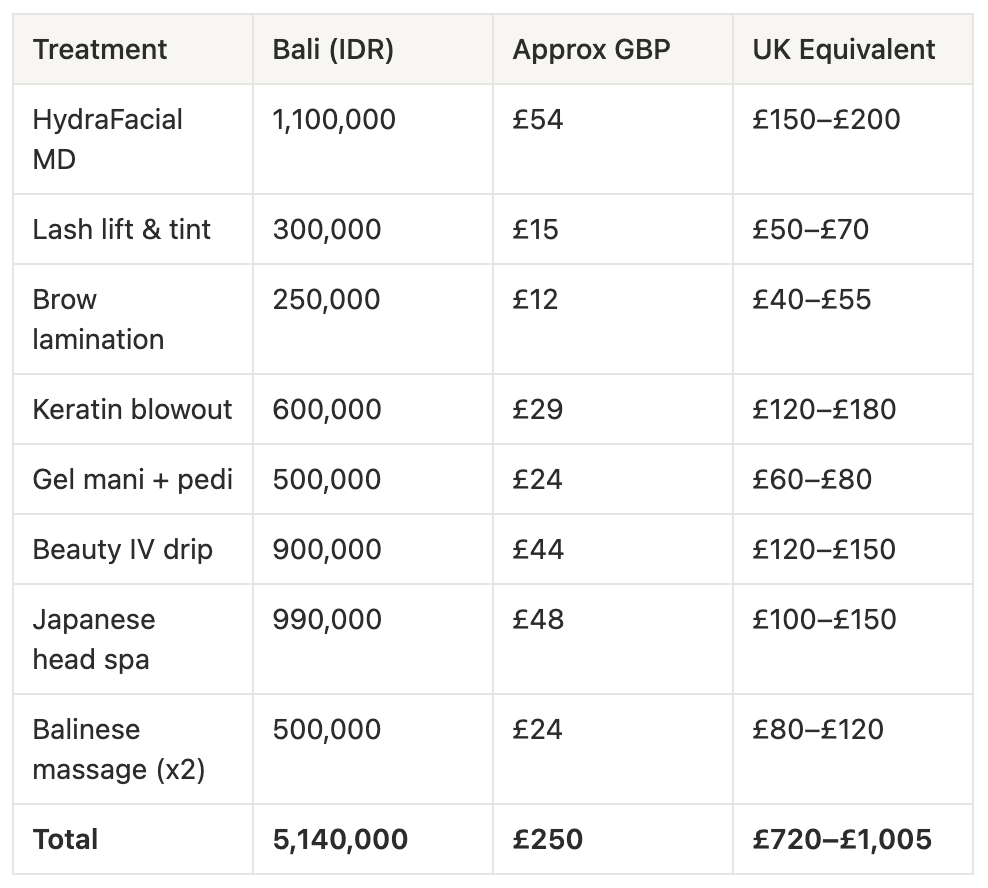Click the Gel mani + pedi cell

point(133,479)
